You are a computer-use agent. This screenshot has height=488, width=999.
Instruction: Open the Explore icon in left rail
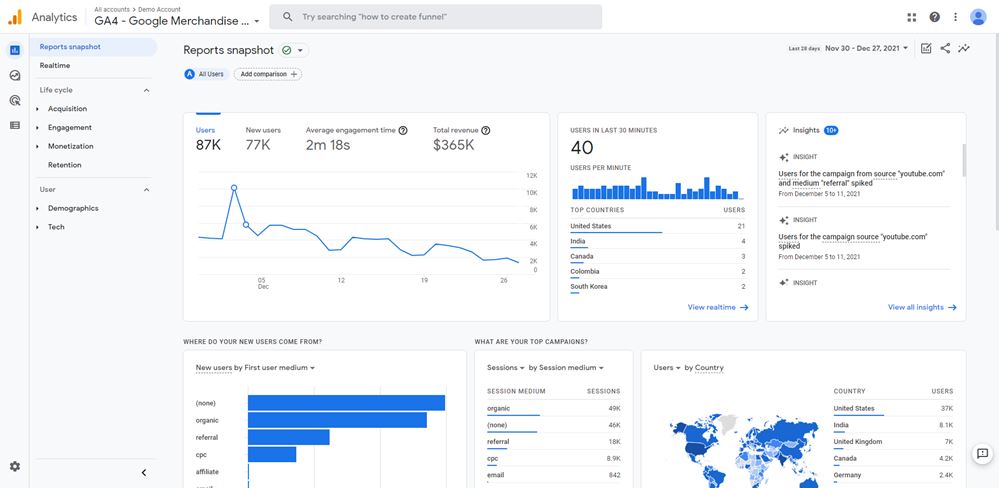(15, 75)
